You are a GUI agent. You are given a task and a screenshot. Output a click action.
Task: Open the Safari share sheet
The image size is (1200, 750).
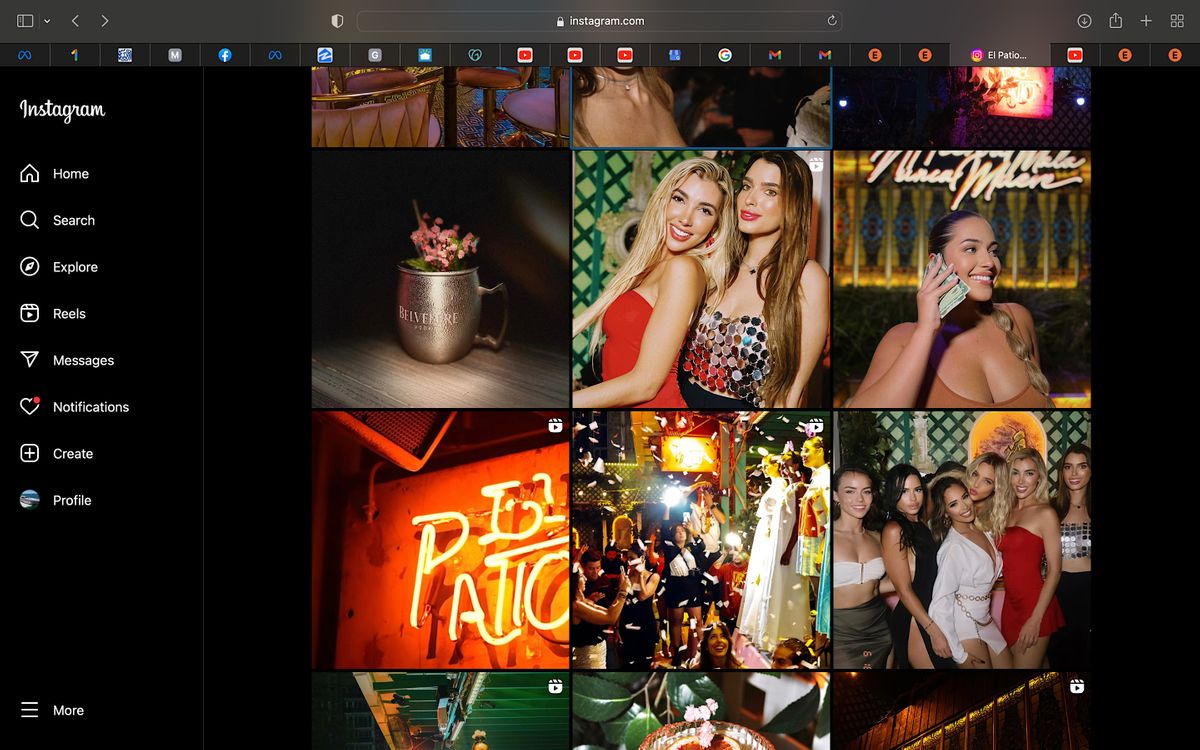pyautogui.click(x=1114, y=20)
